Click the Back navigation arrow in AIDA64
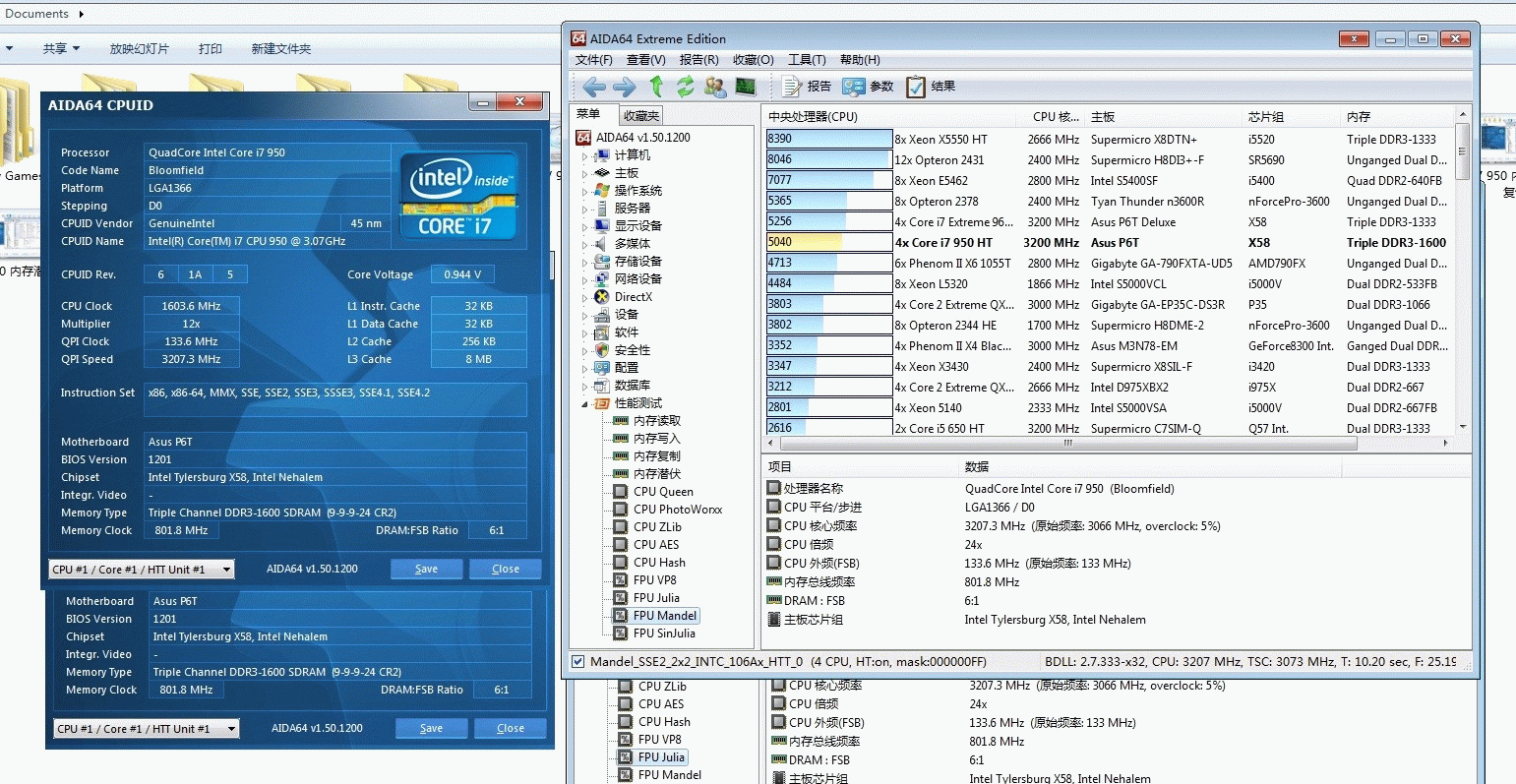The image size is (1516, 784). tap(593, 87)
